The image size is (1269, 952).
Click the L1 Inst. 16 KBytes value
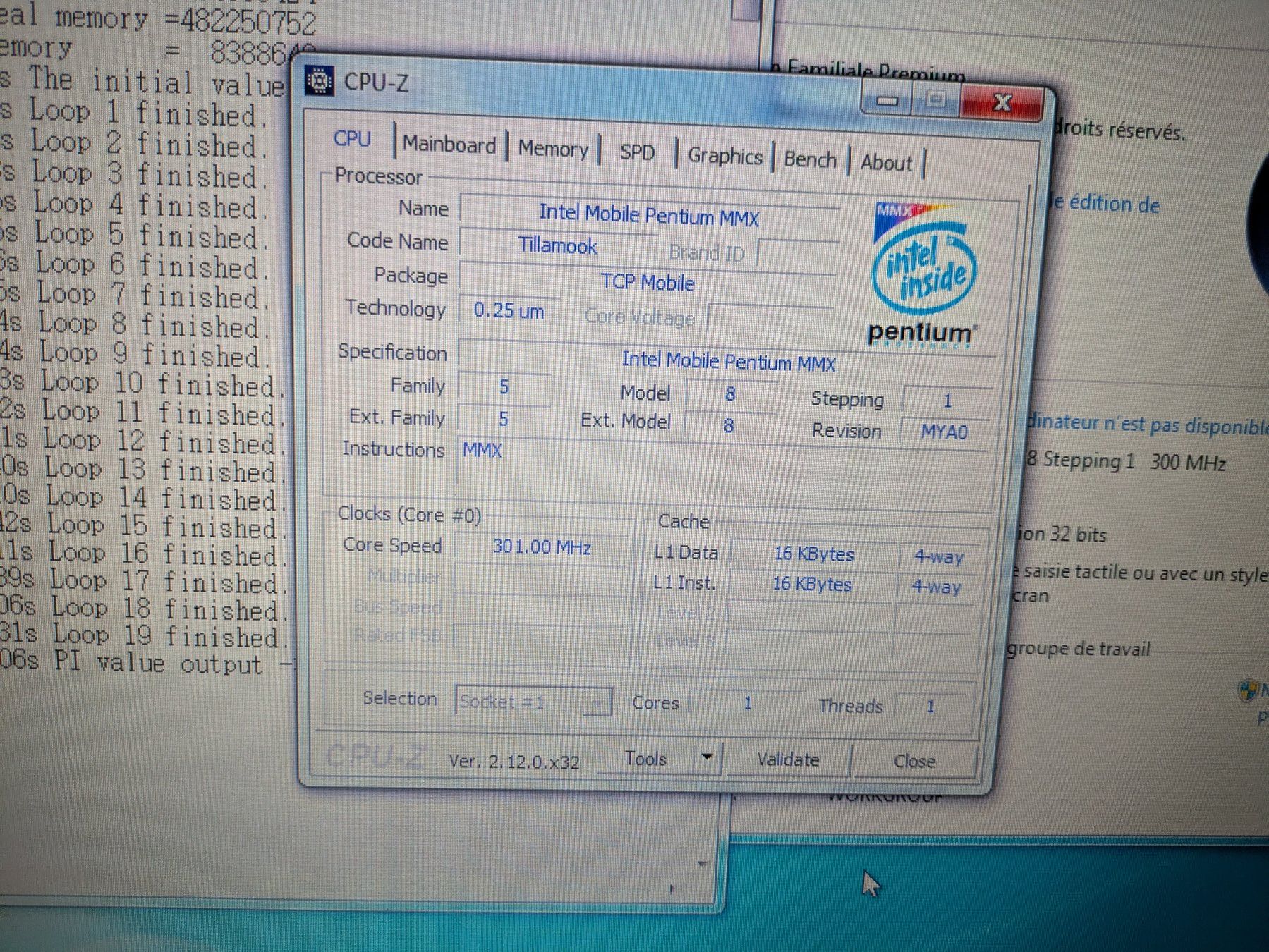[811, 585]
